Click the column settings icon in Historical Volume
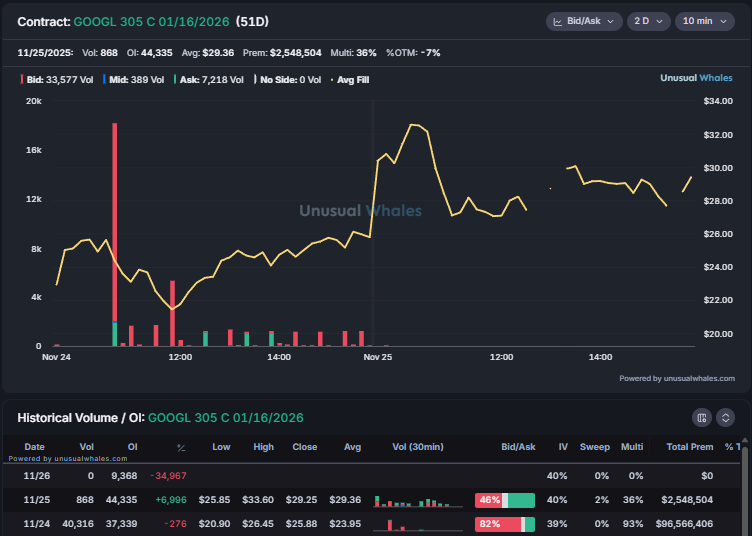 point(702,418)
